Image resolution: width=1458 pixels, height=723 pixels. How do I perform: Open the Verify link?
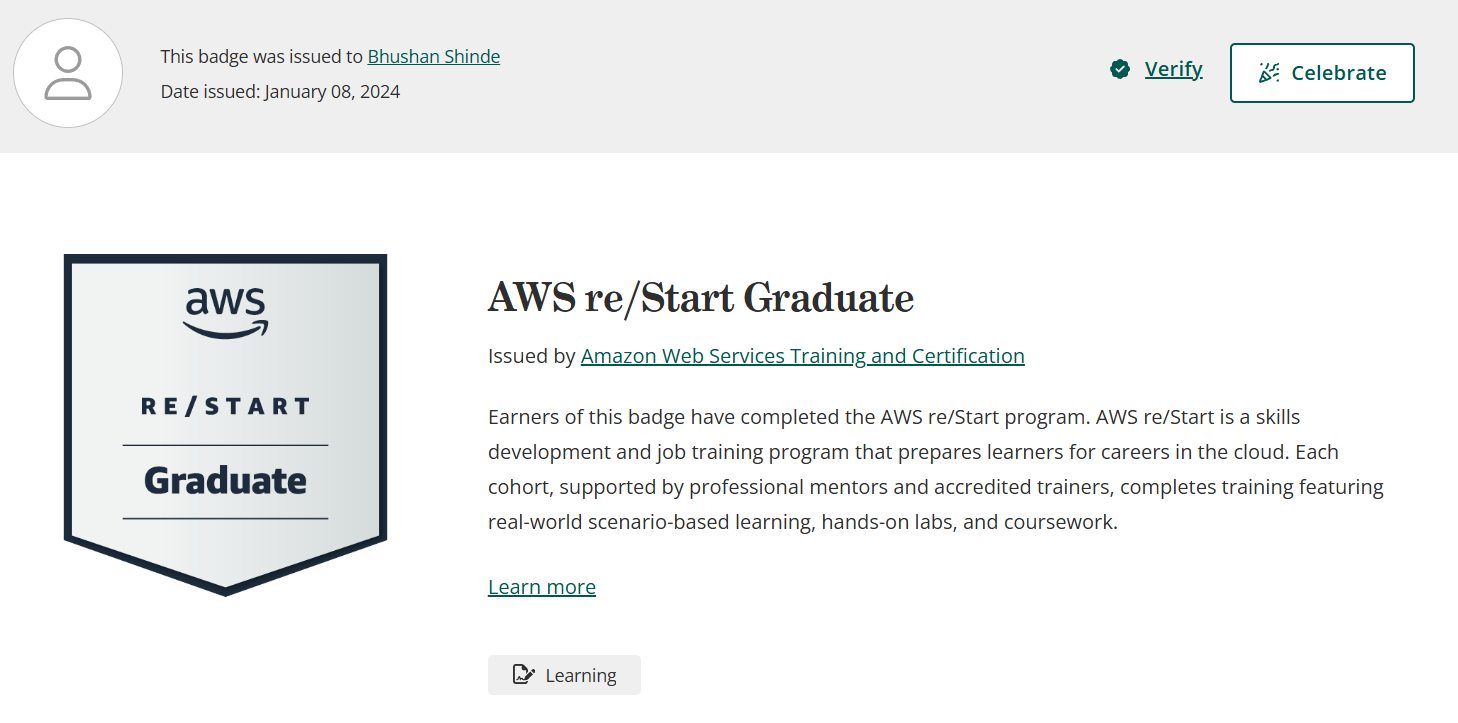click(x=1173, y=69)
